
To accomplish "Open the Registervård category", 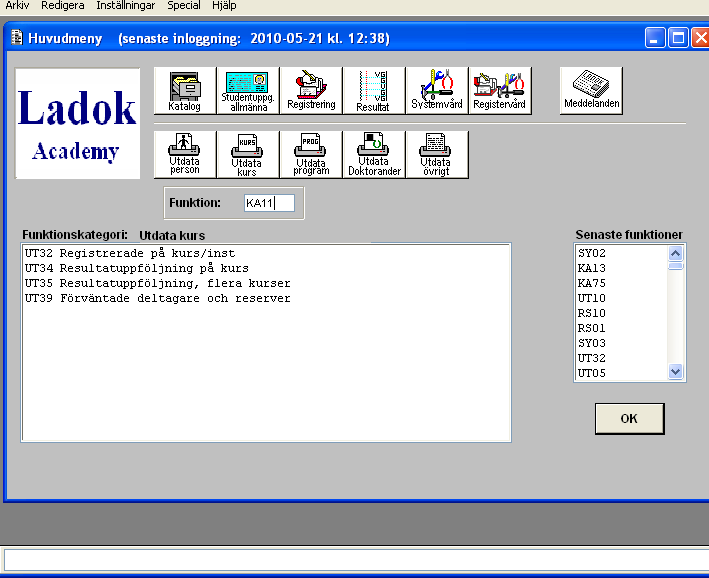I will click(500, 91).
